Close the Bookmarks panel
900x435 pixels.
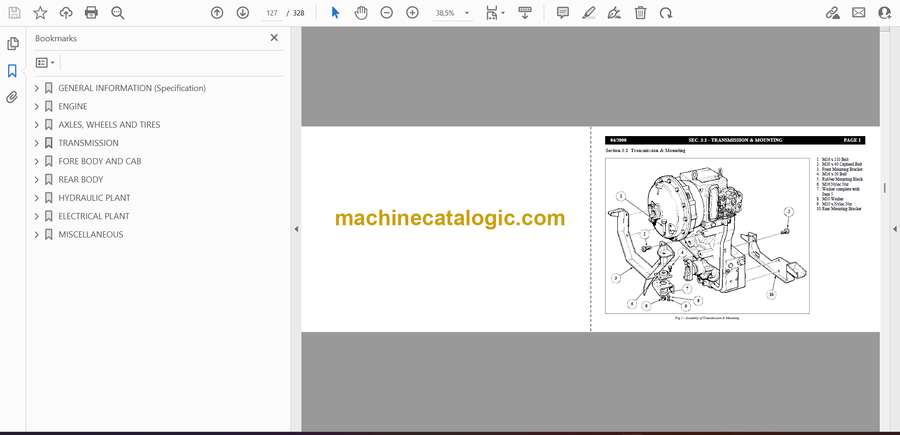point(274,38)
